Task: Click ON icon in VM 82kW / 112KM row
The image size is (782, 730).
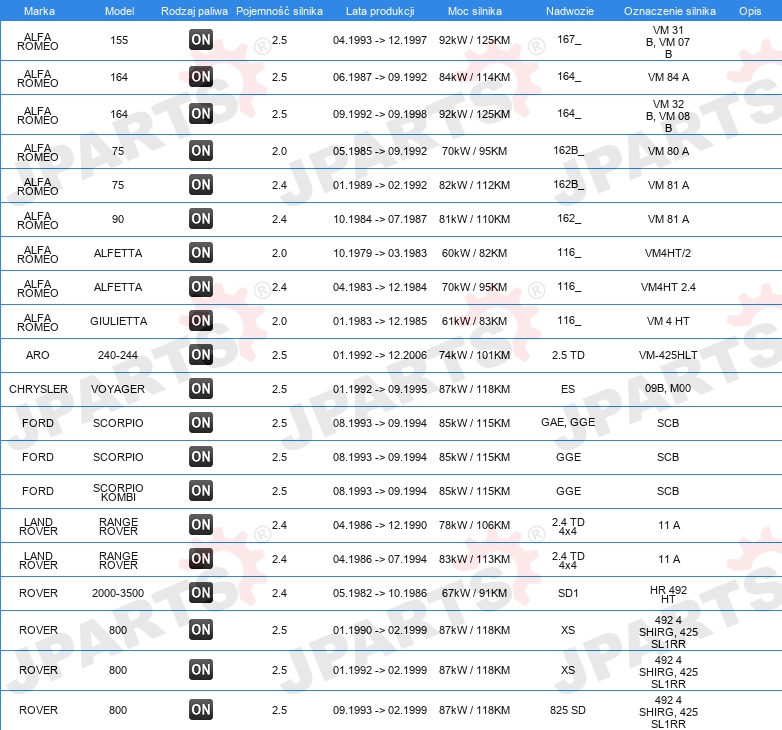Action: click(201, 184)
